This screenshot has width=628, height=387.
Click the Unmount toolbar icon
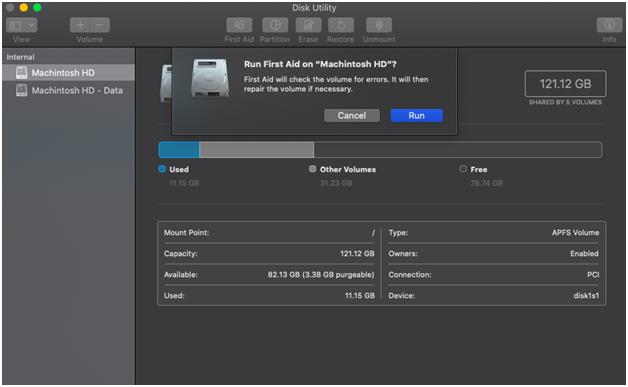pyautogui.click(x=379, y=25)
